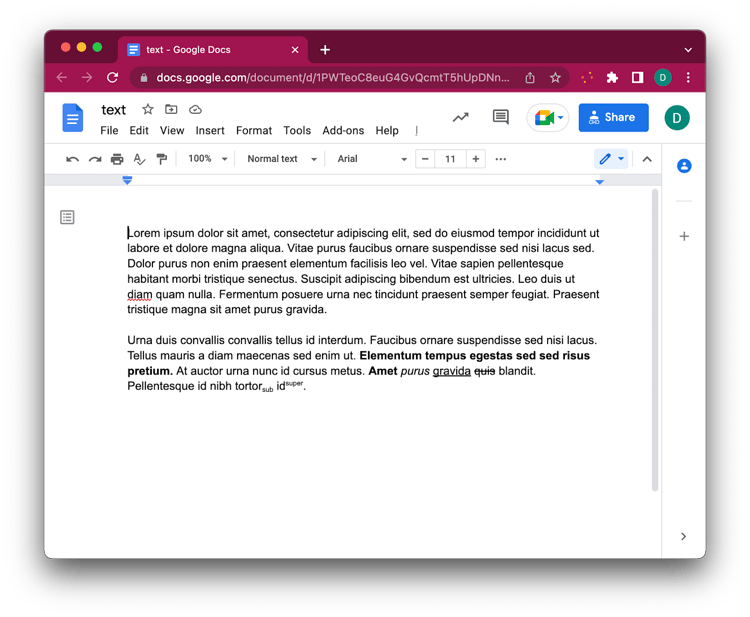The height and width of the screenshot is (617, 750).
Task: Click the undo arrow icon
Action: point(72,159)
